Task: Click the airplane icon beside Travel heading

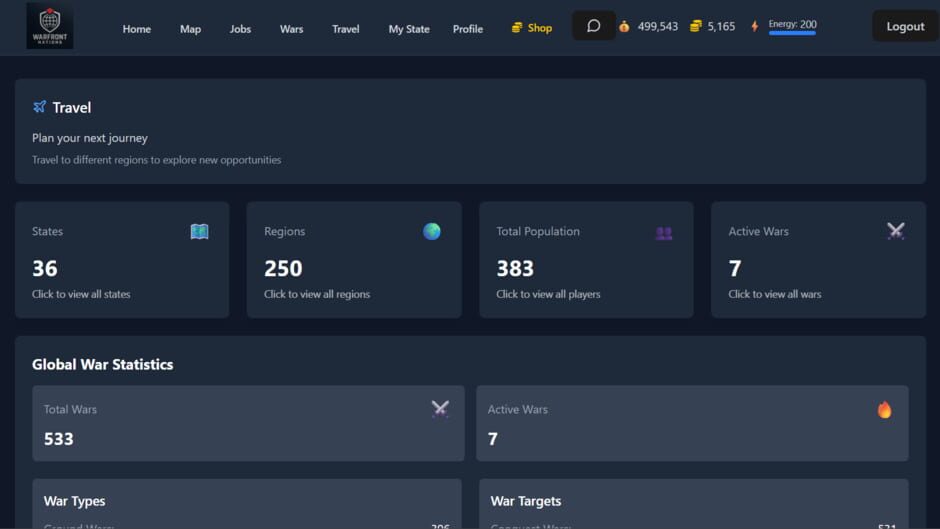Action: point(40,107)
